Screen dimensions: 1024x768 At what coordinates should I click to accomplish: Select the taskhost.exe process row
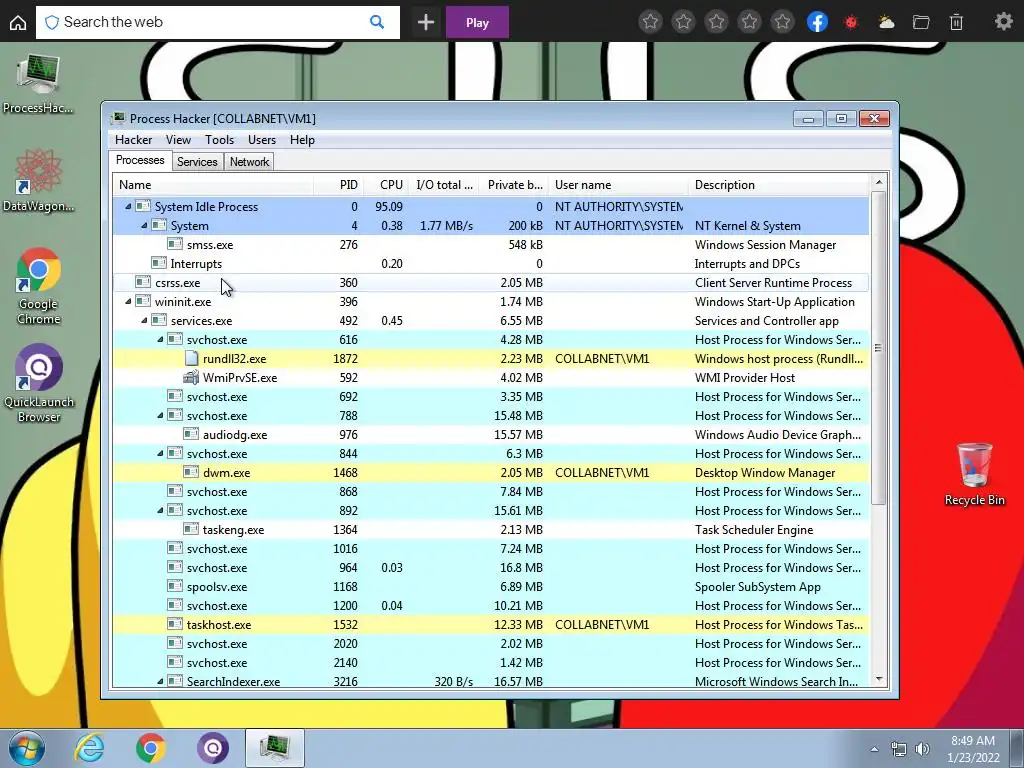point(491,625)
